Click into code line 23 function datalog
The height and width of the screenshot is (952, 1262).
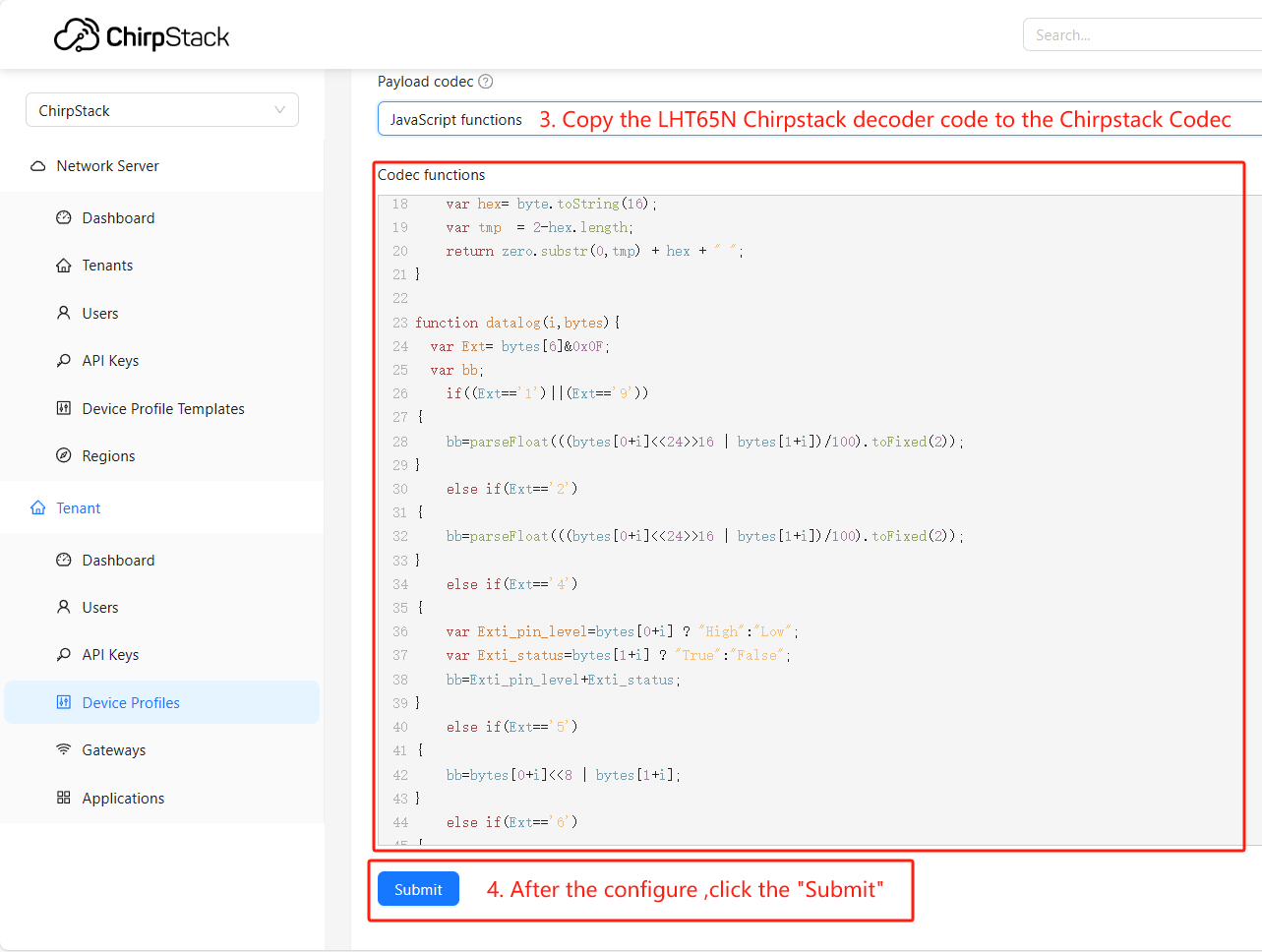pos(517,323)
